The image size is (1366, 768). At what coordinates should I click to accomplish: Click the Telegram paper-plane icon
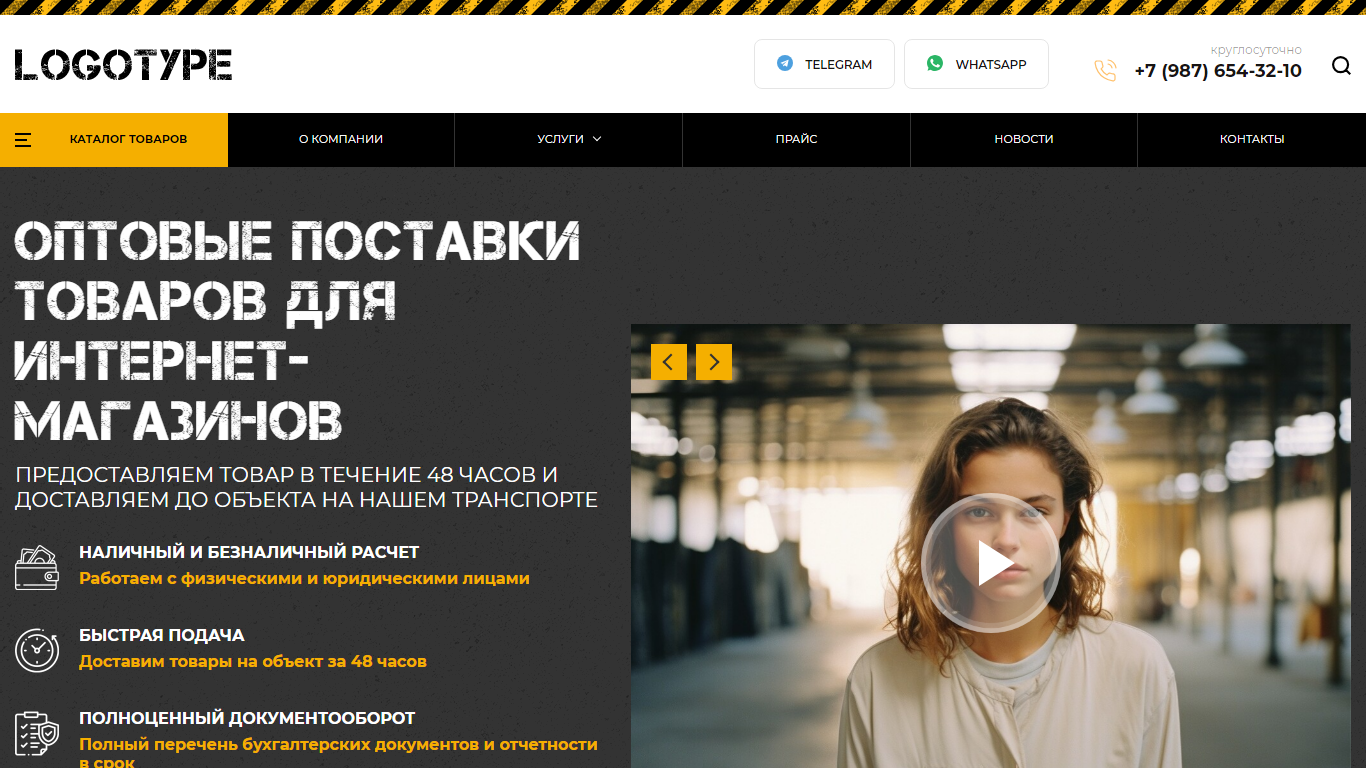785,63
